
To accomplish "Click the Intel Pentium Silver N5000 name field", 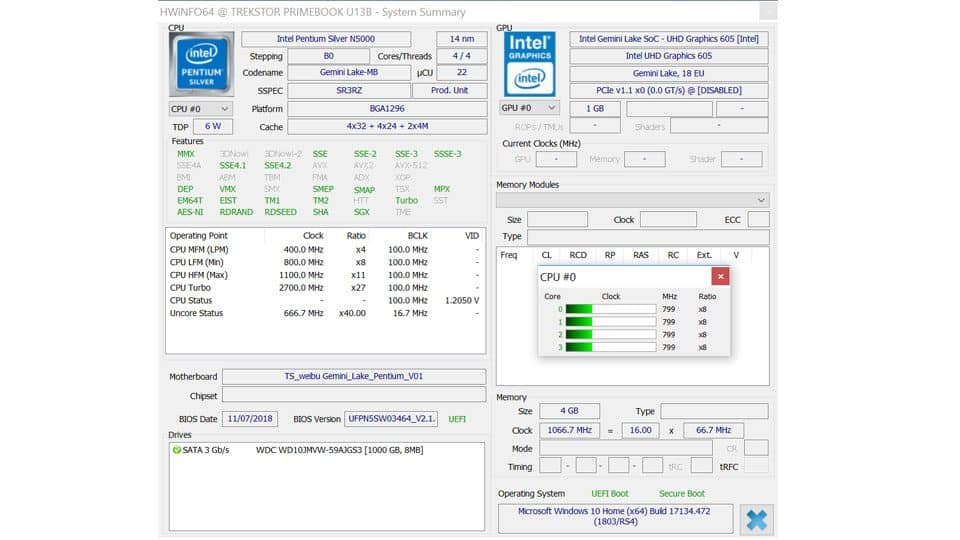I will [326, 39].
